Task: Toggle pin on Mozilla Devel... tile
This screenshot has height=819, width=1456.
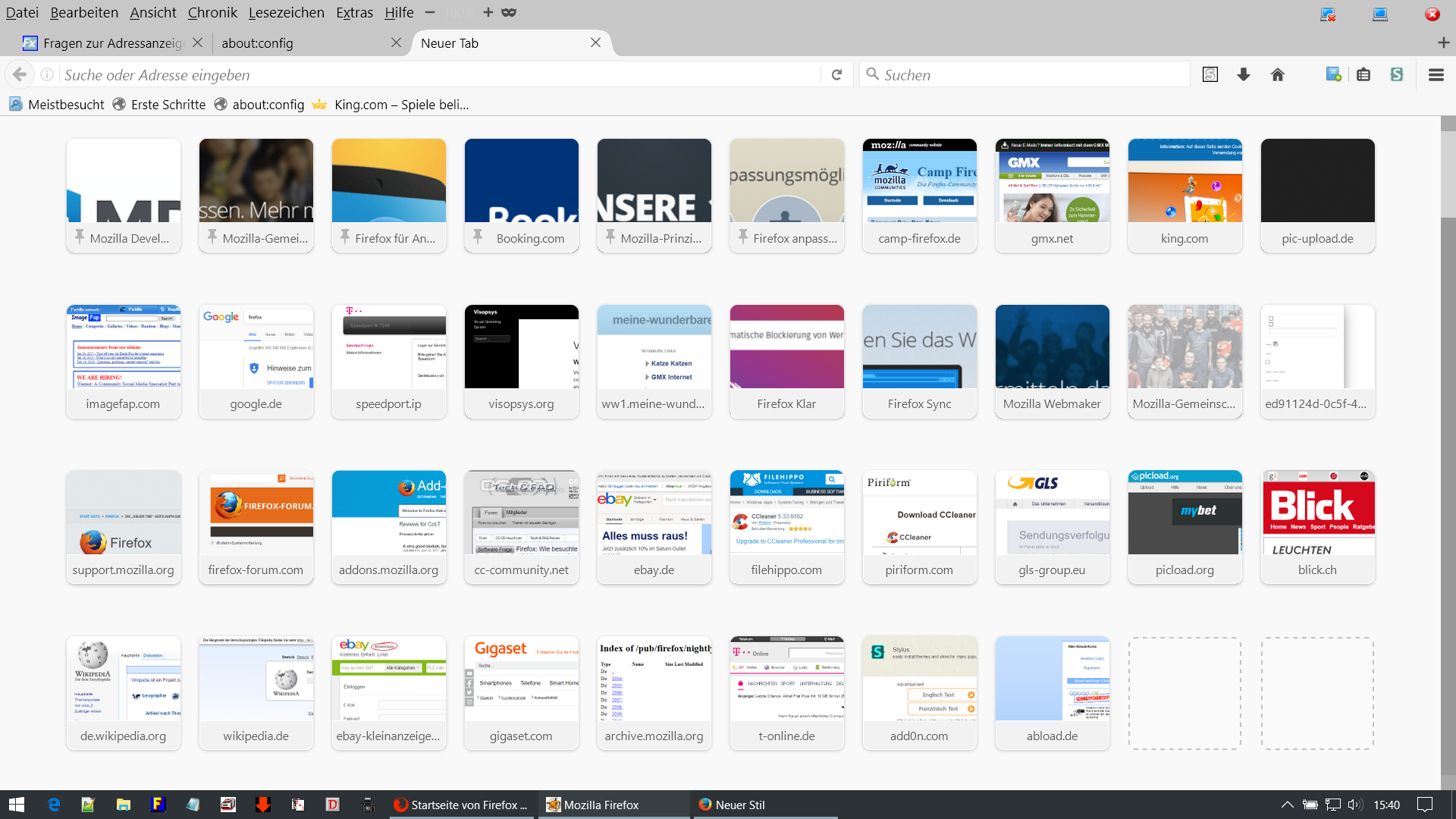Action: [x=80, y=237]
